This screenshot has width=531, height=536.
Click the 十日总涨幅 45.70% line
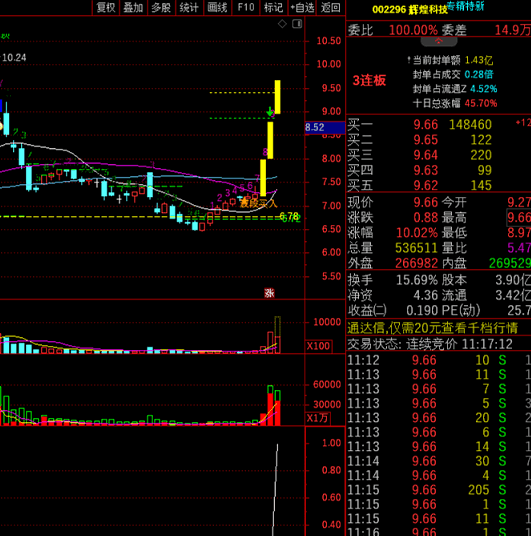click(455, 103)
